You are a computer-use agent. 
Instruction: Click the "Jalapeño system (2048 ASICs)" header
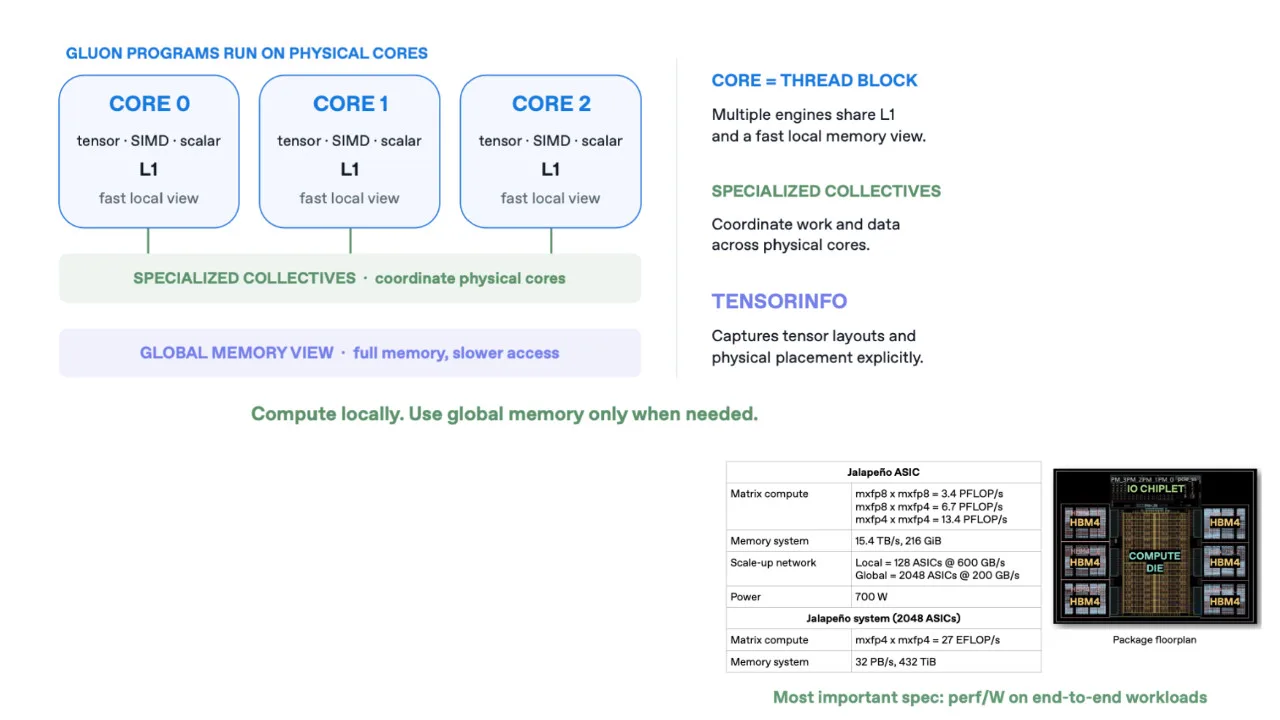coord(883,618)
